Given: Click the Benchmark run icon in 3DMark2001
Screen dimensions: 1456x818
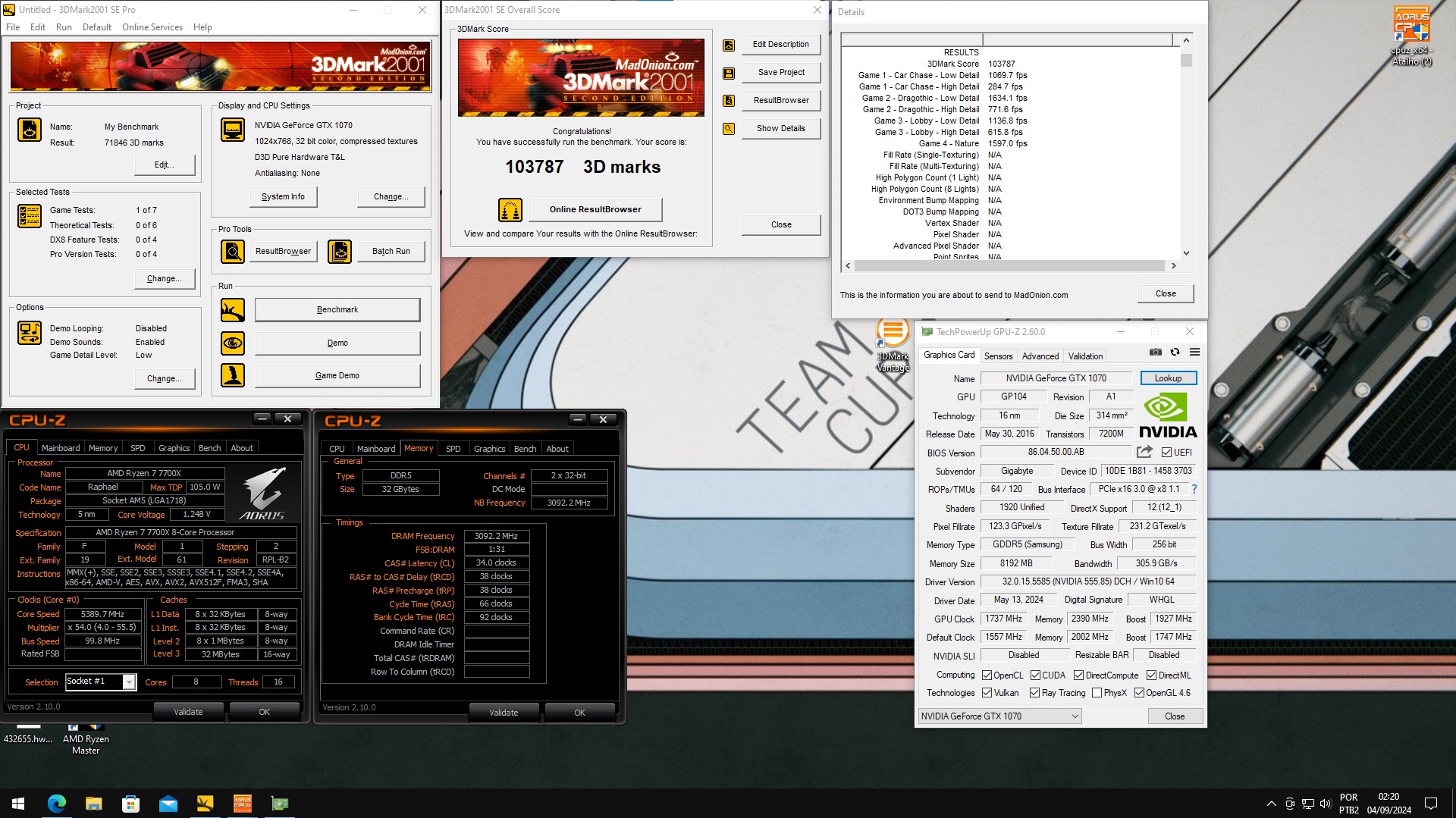Looking at the screenshot, I should point(233,310).
